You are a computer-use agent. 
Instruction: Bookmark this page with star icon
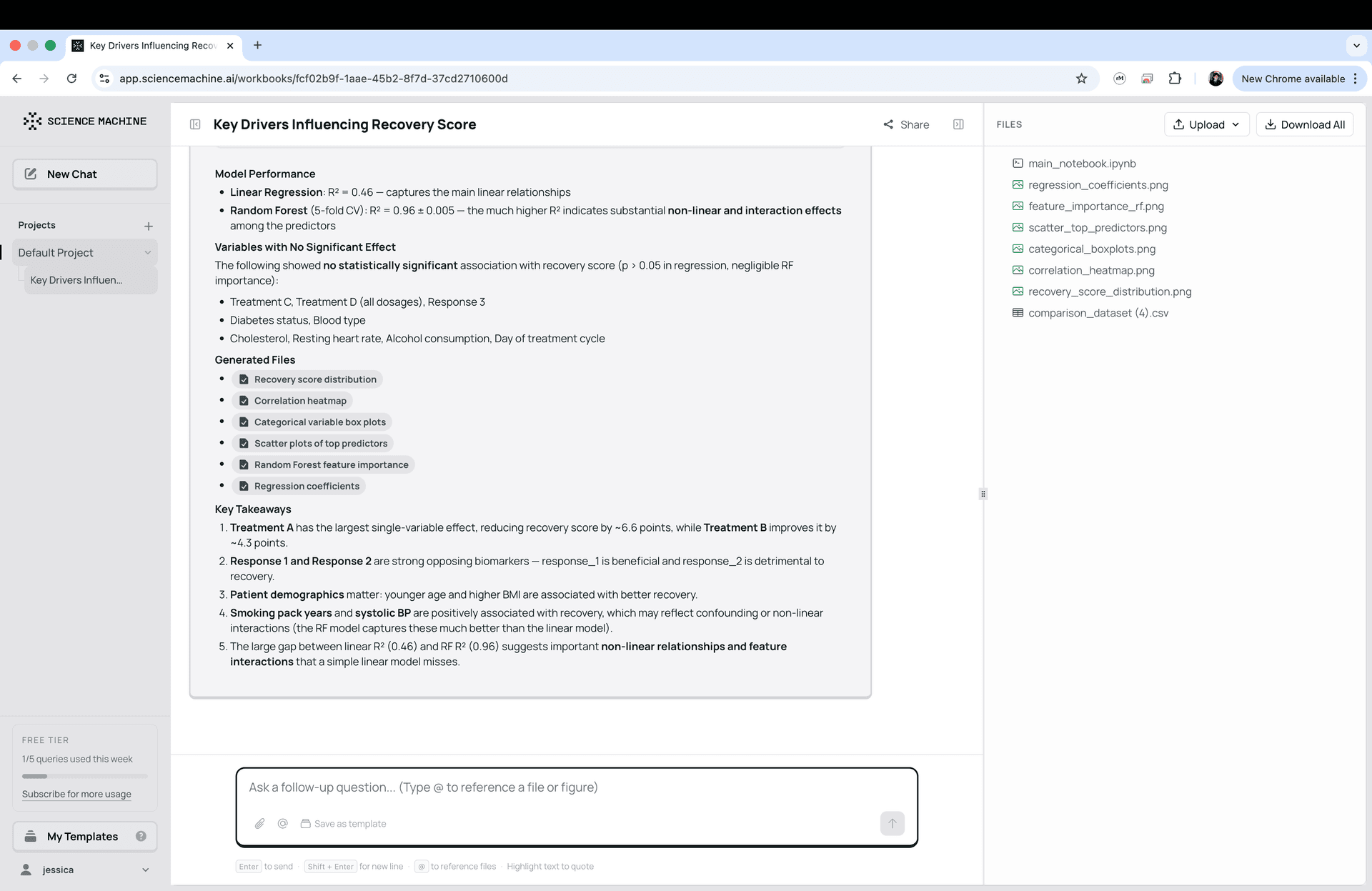coord(1081,79)
